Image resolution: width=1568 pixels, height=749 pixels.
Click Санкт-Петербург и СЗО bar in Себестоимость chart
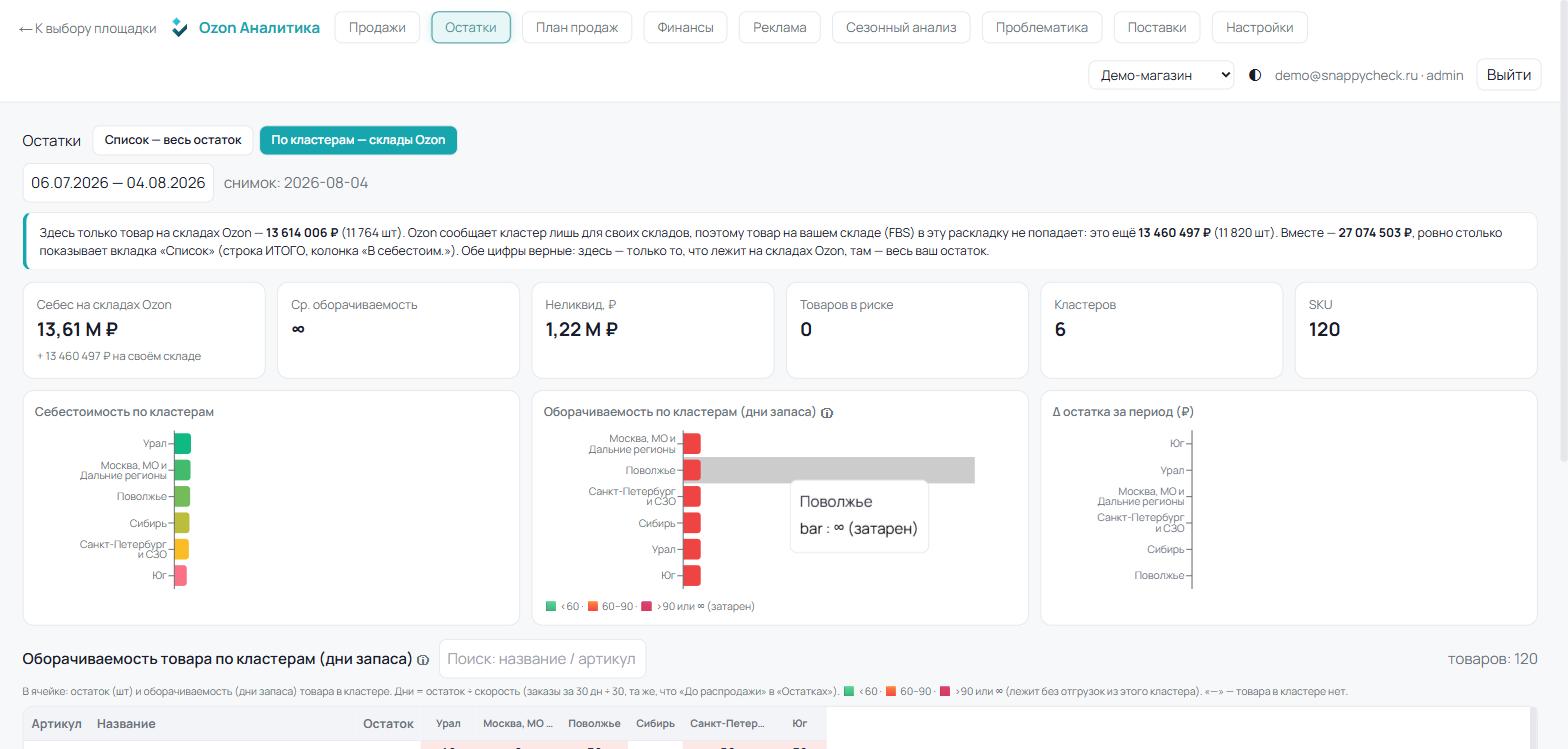click(x=182, y=549)
